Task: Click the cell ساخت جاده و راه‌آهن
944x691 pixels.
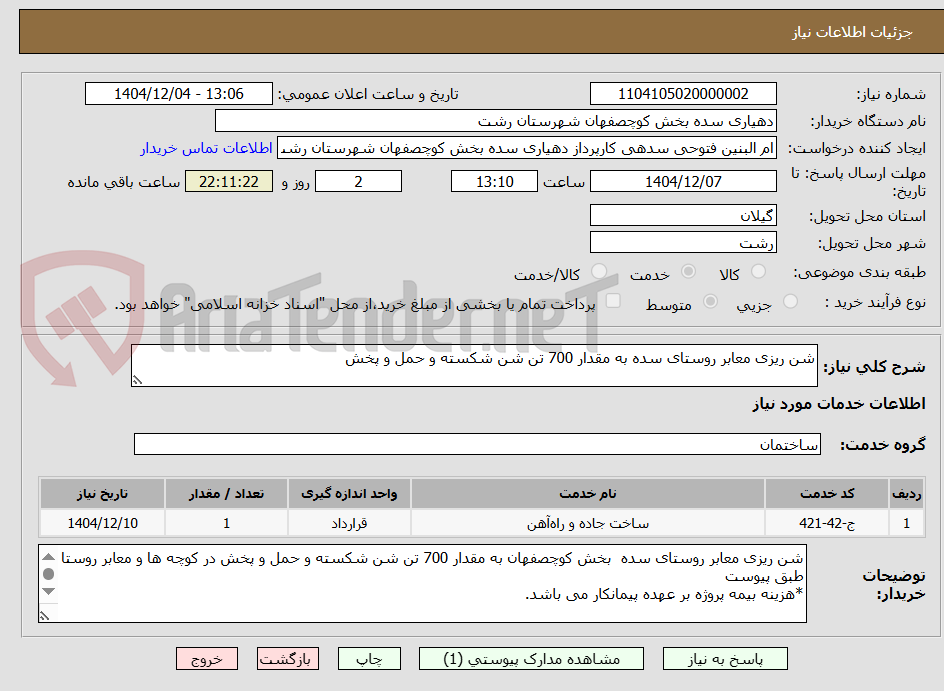Action: [588, 523]
